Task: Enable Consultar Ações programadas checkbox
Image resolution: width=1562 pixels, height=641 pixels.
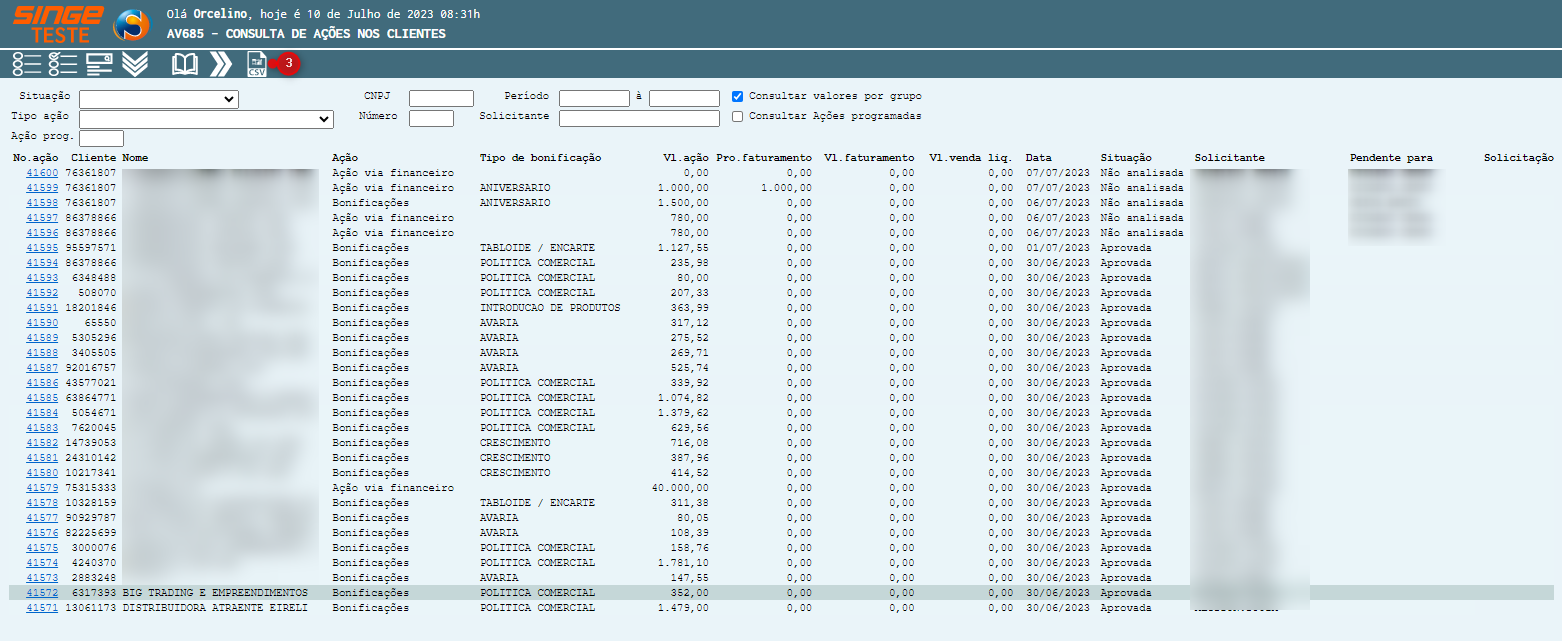Action: click(738, 117)
